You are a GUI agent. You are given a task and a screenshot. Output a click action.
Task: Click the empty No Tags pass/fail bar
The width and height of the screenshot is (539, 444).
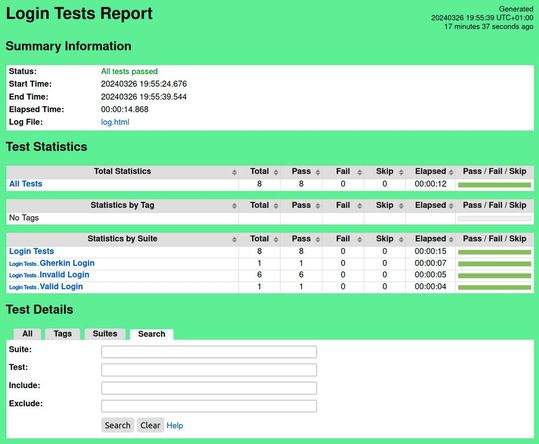click(494, 219)
